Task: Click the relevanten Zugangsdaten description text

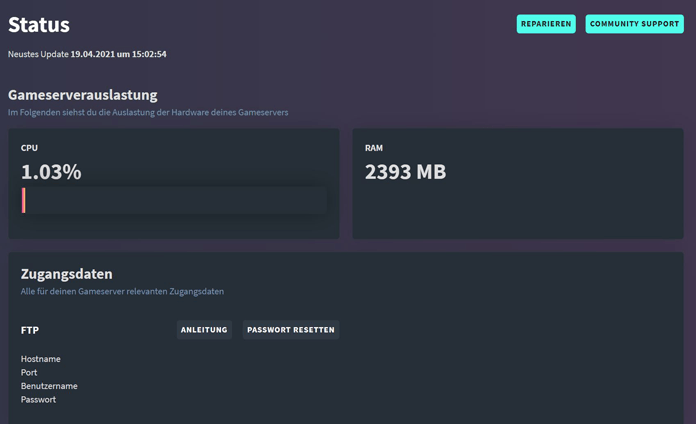Action: (x=122, y=292)
